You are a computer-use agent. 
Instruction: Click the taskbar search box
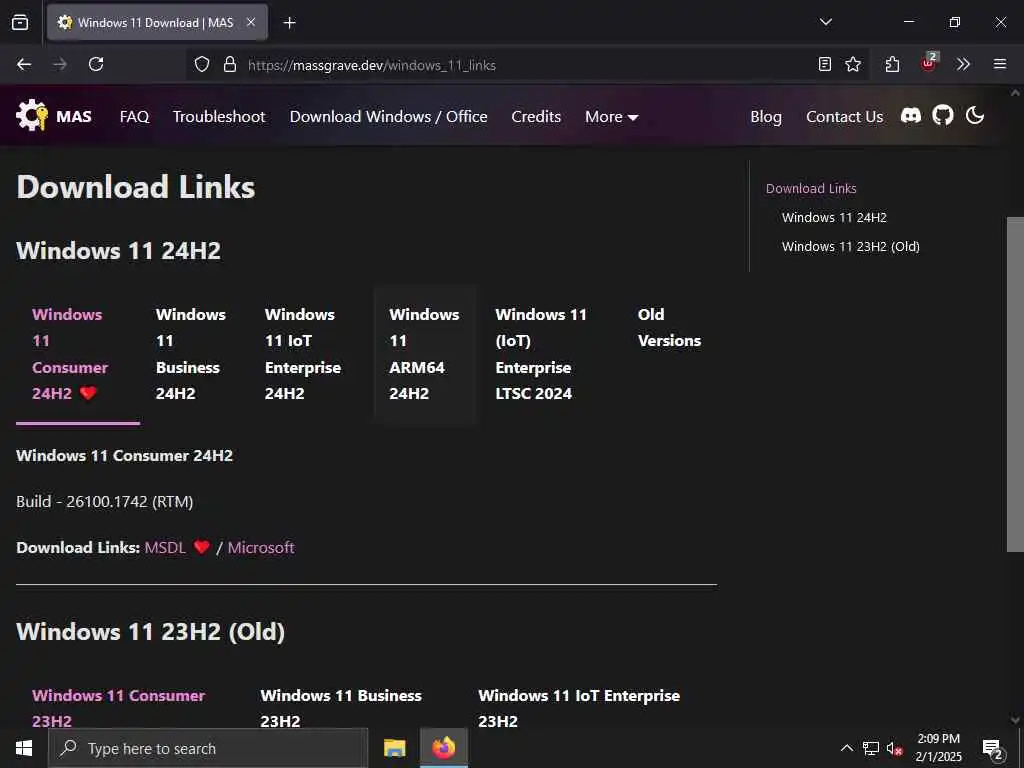(x=208, y=748)
